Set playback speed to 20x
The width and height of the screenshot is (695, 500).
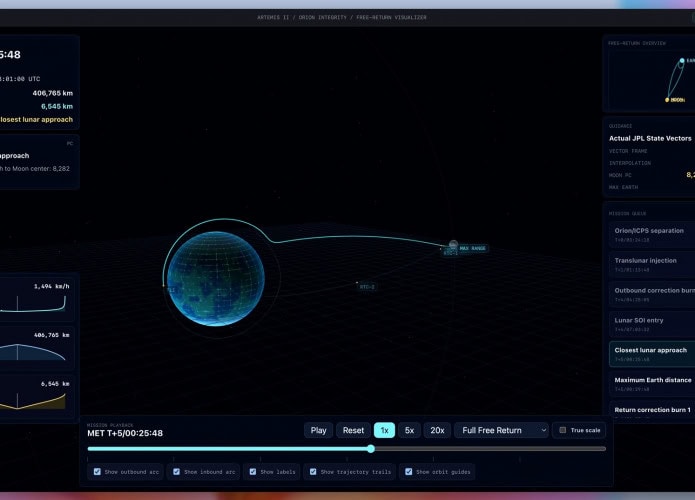point(436,430)
